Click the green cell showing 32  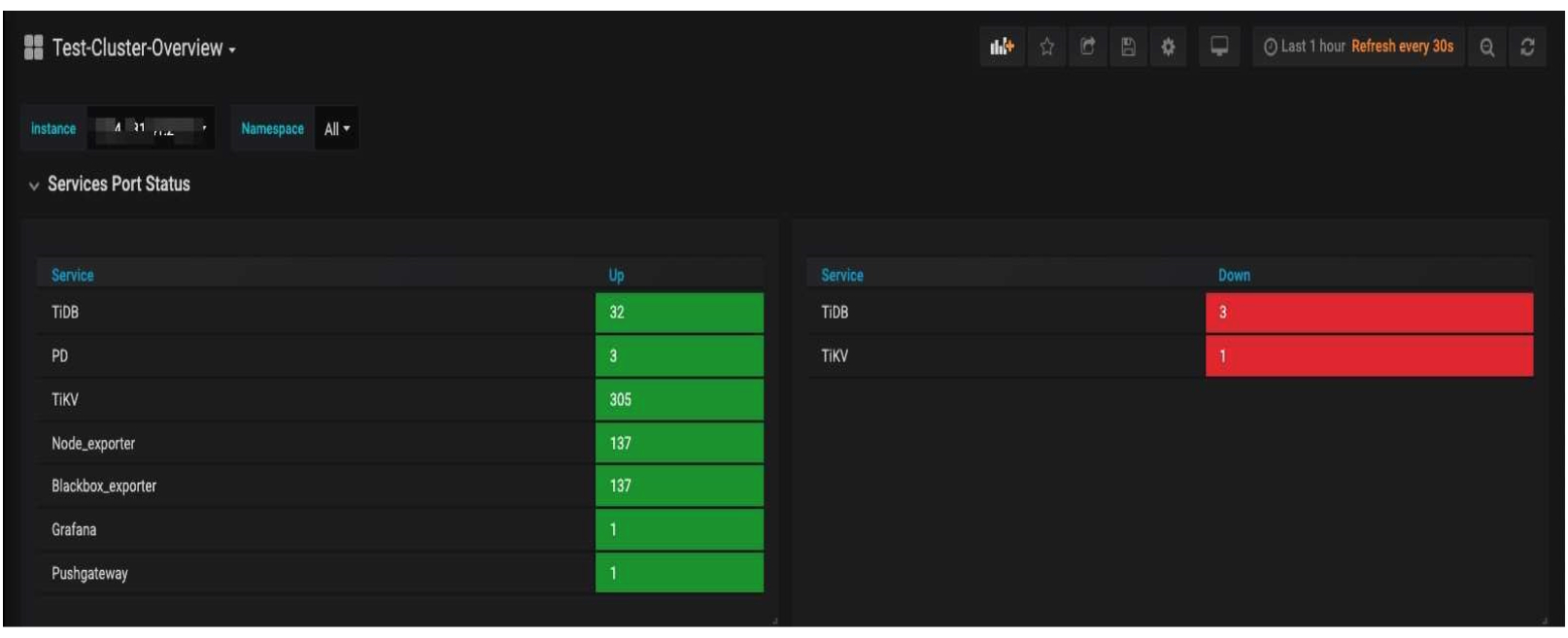point(679,312)
